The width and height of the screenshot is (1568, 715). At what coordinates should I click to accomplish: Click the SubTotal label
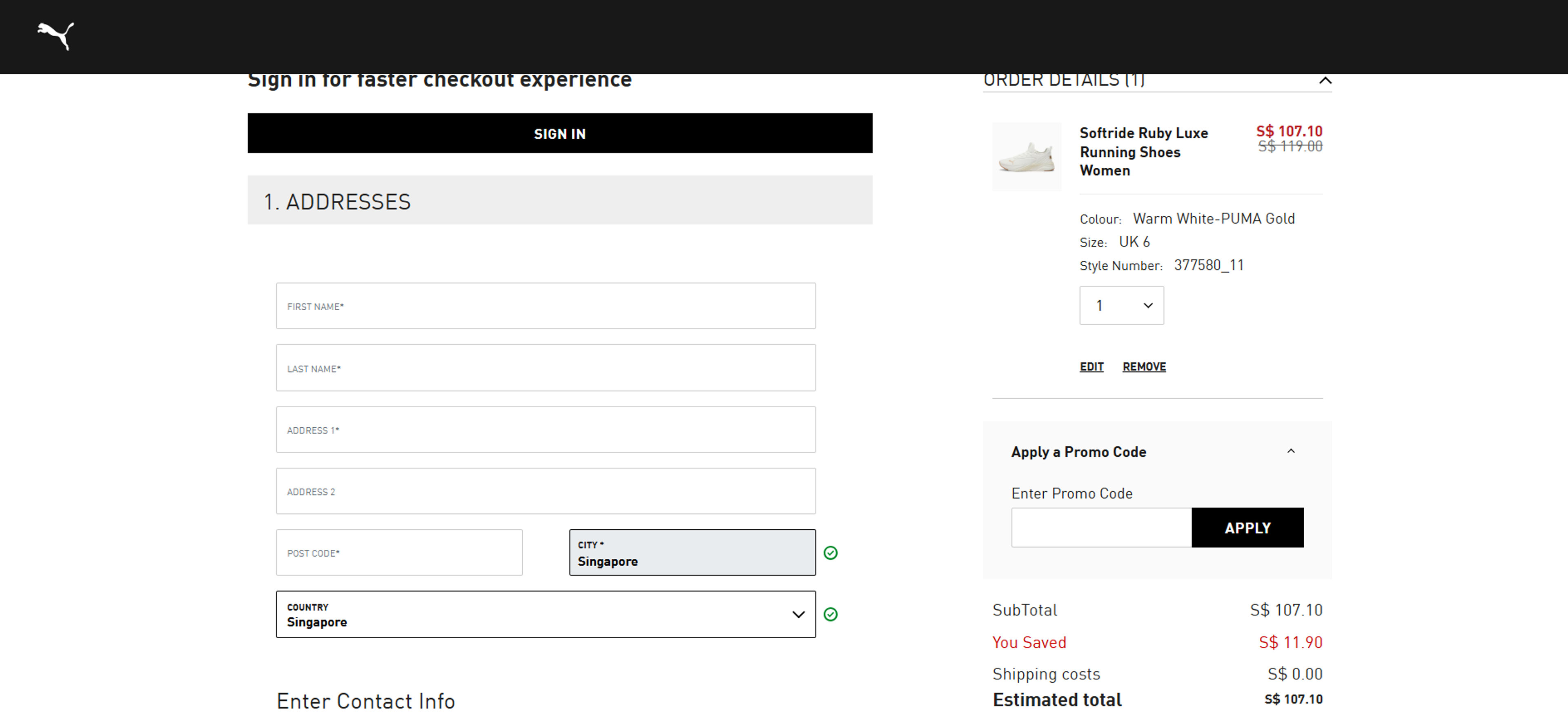[x=1025, y=610]
